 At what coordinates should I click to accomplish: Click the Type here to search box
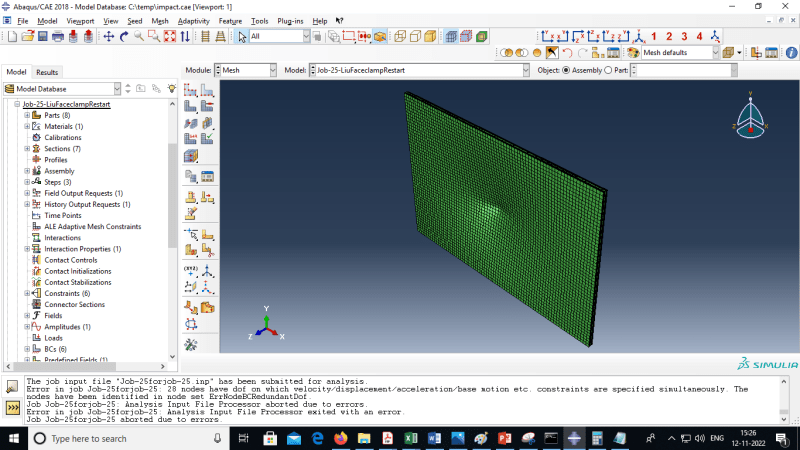(128, 439)
